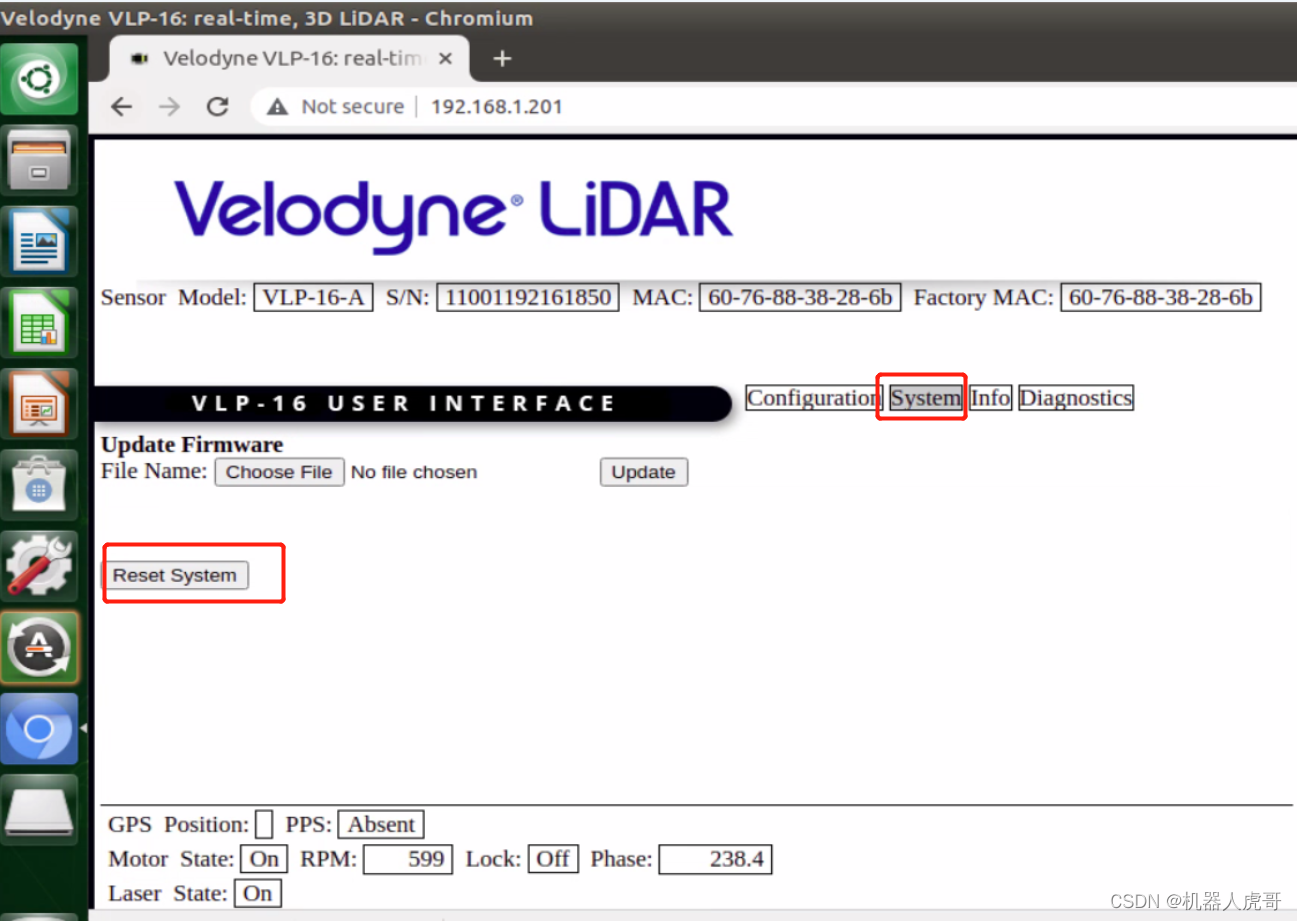Click the Reset System button
This screenshot has height=921, width=1297.
pyautogui.click(x=175, y=575)
